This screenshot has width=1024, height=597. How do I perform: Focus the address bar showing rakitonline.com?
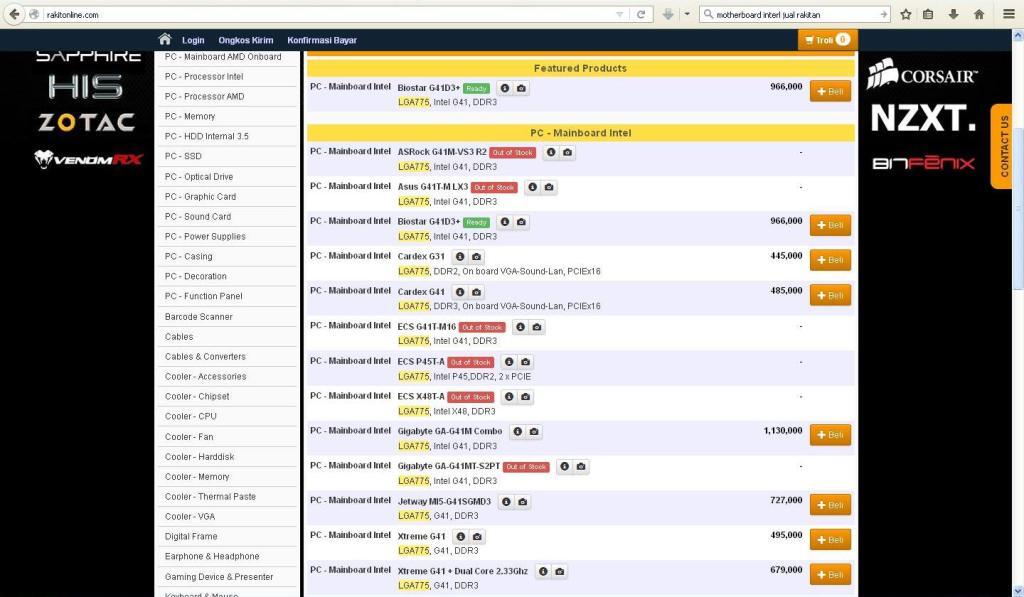click(327, 14)
